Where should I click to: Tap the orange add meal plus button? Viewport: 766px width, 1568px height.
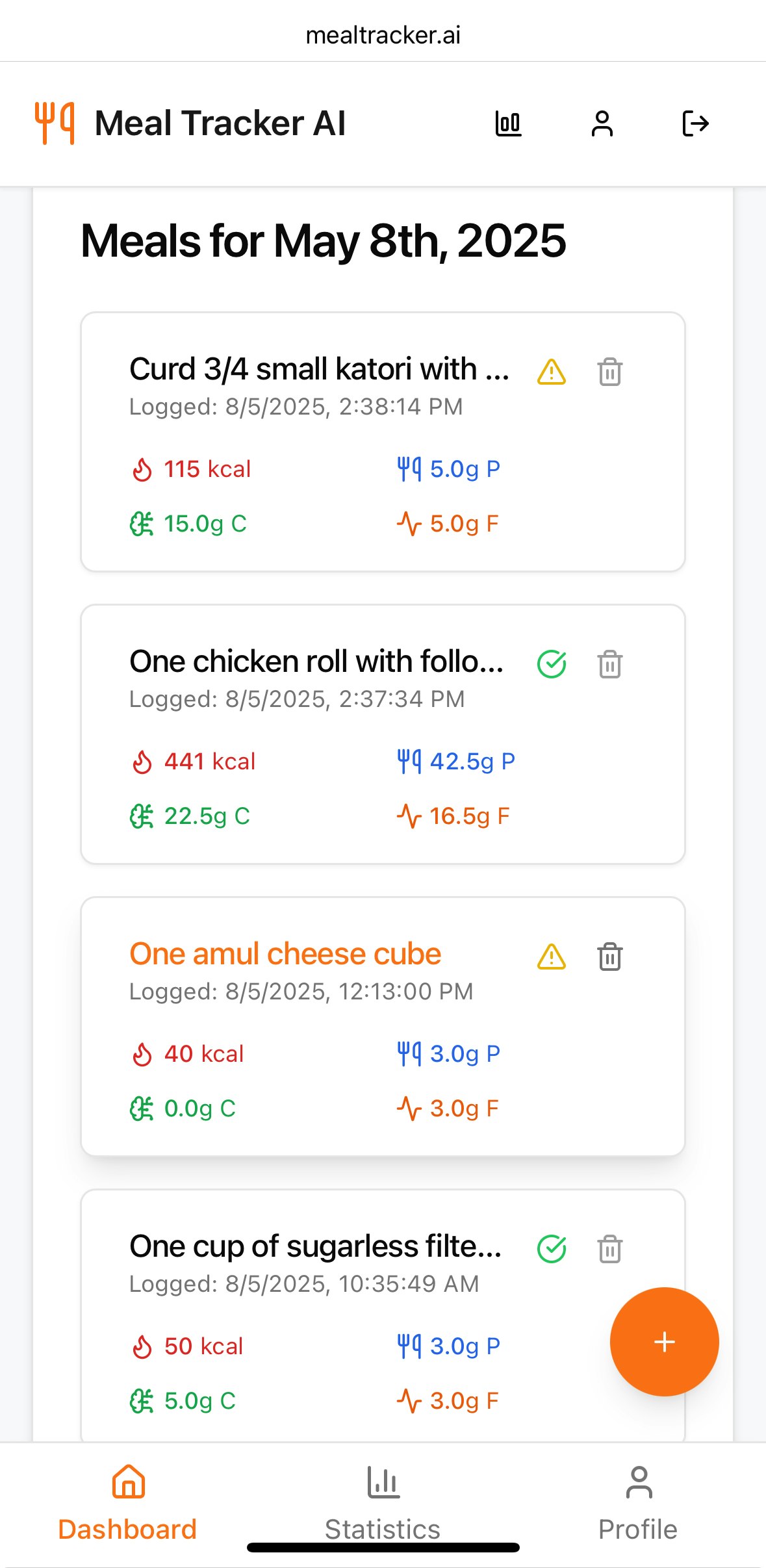click(664, 1342)
